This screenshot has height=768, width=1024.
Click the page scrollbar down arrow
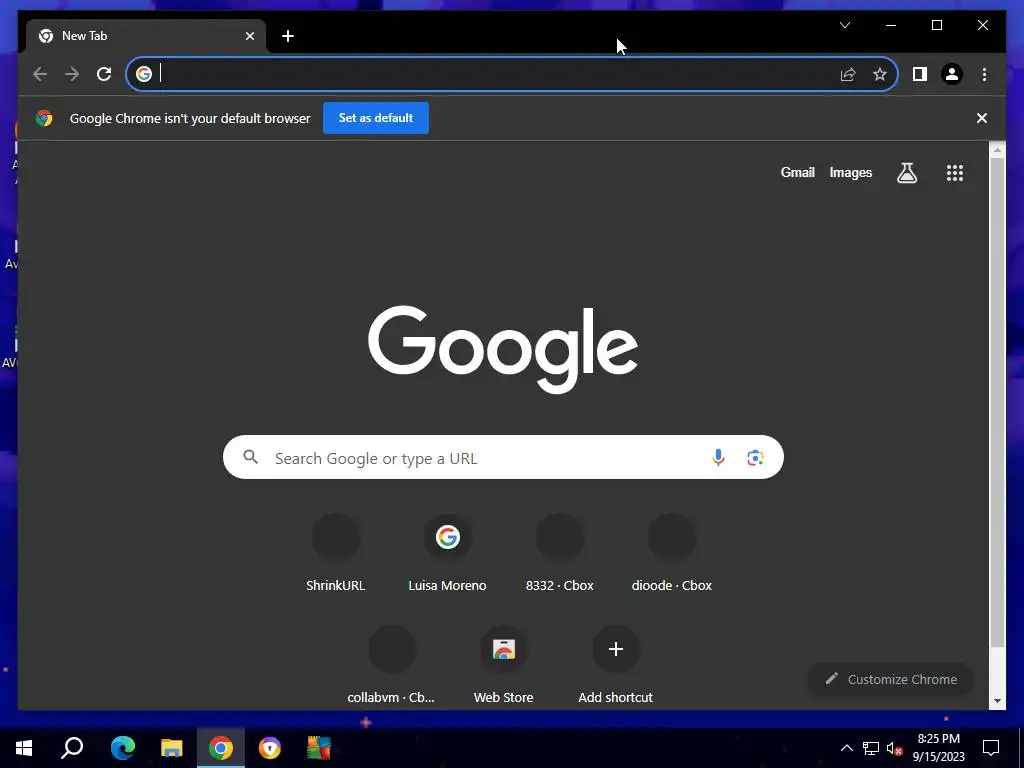coord(997,701)
